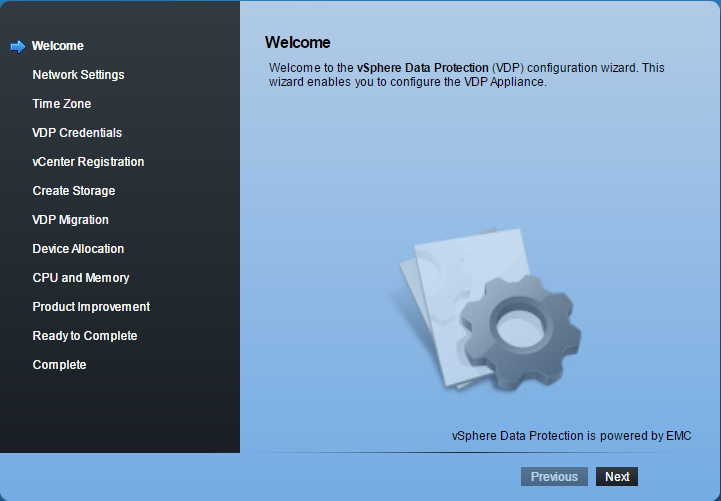
Task: Select the VDP Migration step
Action: pyautogui.click(x=70, y=220)
